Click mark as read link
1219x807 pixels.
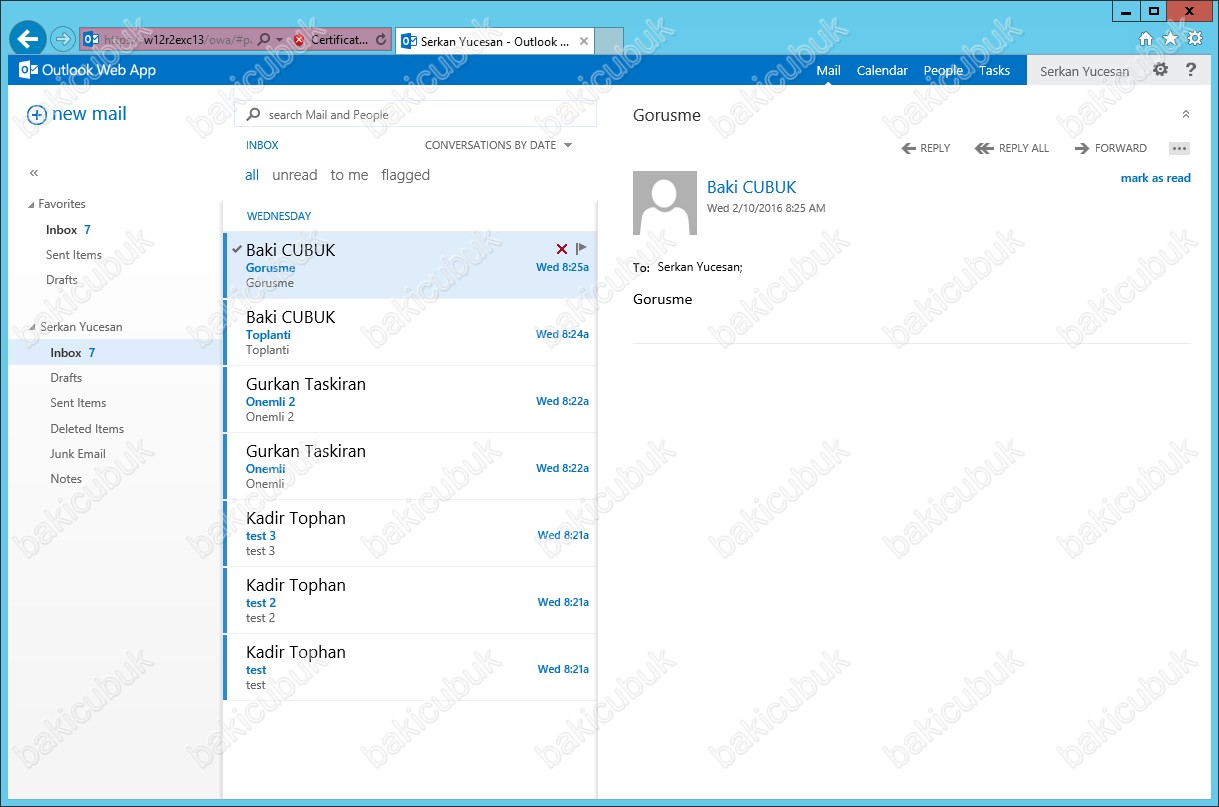pyautogui.click(x=1155, y=178)
